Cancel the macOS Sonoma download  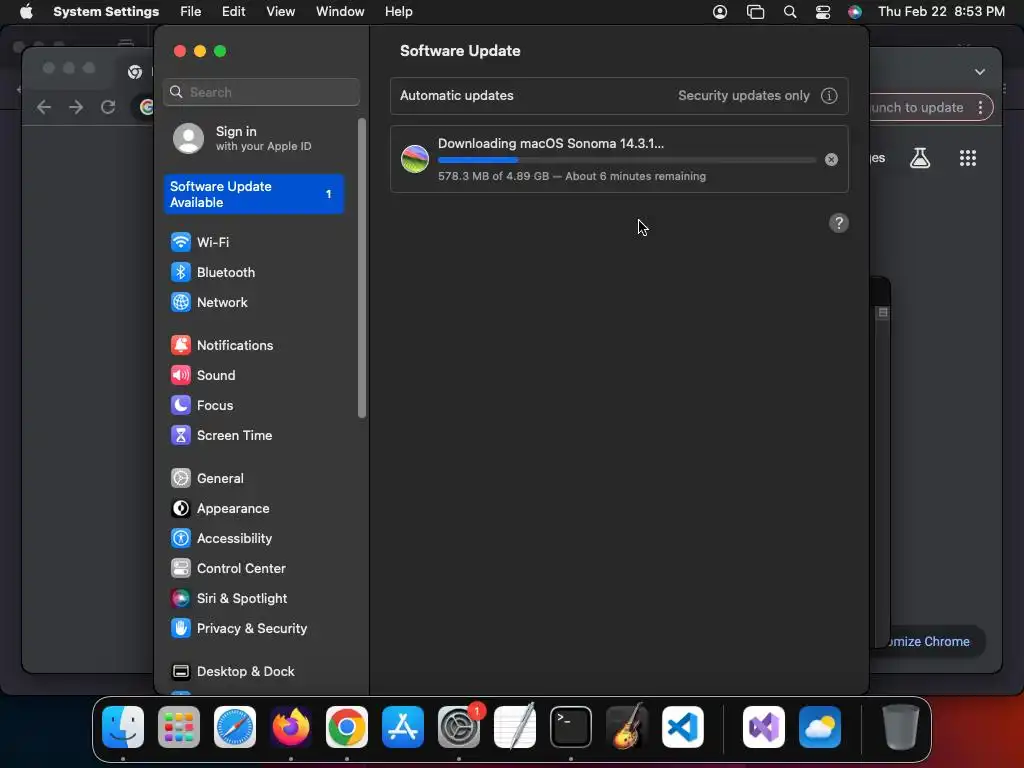831,159
